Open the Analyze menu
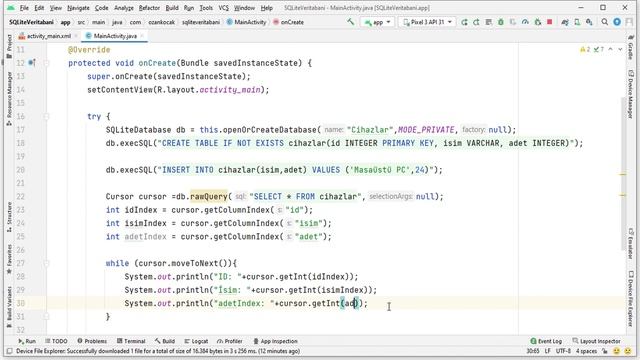640x360 pixels. [x=124, y=8]
